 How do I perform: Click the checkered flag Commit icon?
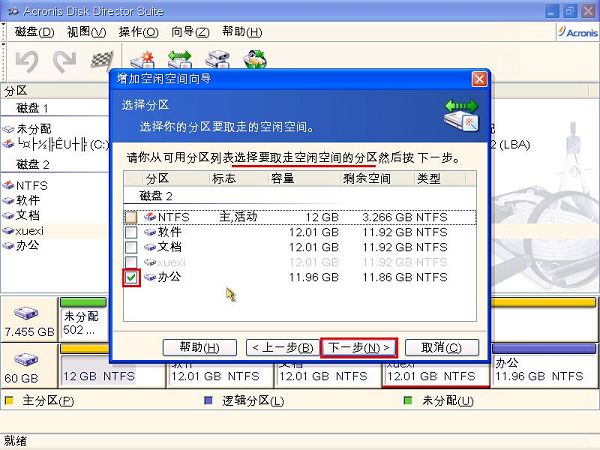[101, 60]
